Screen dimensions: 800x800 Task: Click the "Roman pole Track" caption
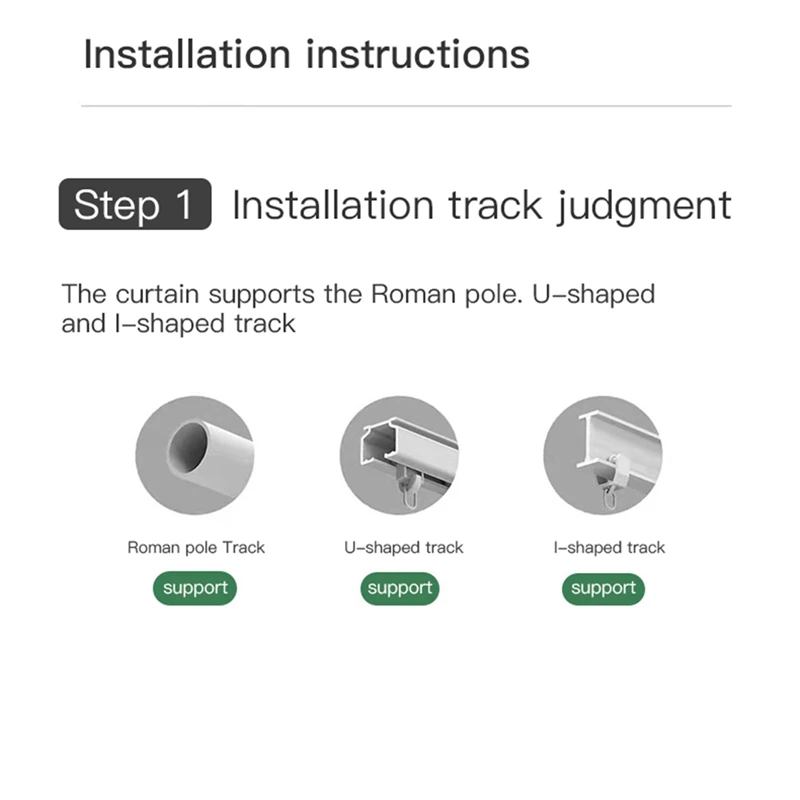click(196, 547)
